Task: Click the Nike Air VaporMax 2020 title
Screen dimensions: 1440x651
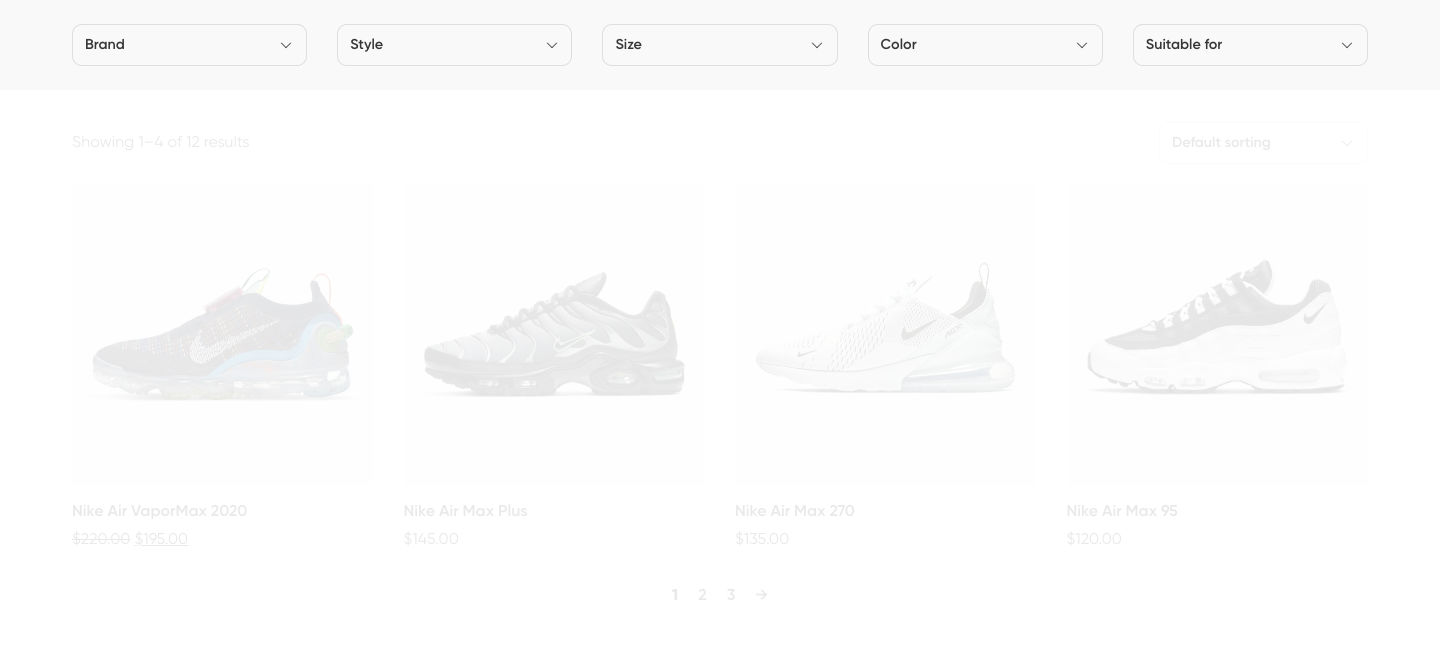Action: [x=159, y=511]
